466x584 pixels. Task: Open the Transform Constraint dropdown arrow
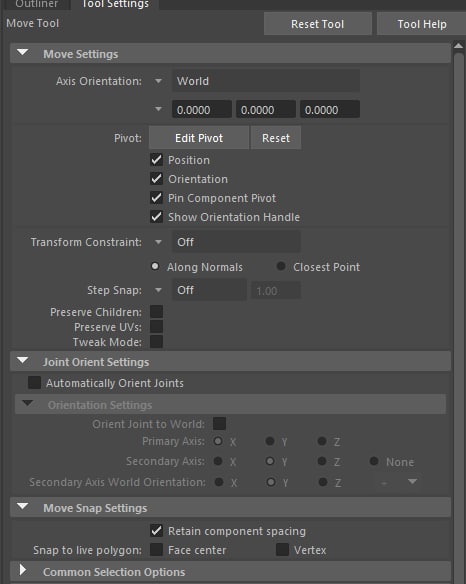coord(158,242)
